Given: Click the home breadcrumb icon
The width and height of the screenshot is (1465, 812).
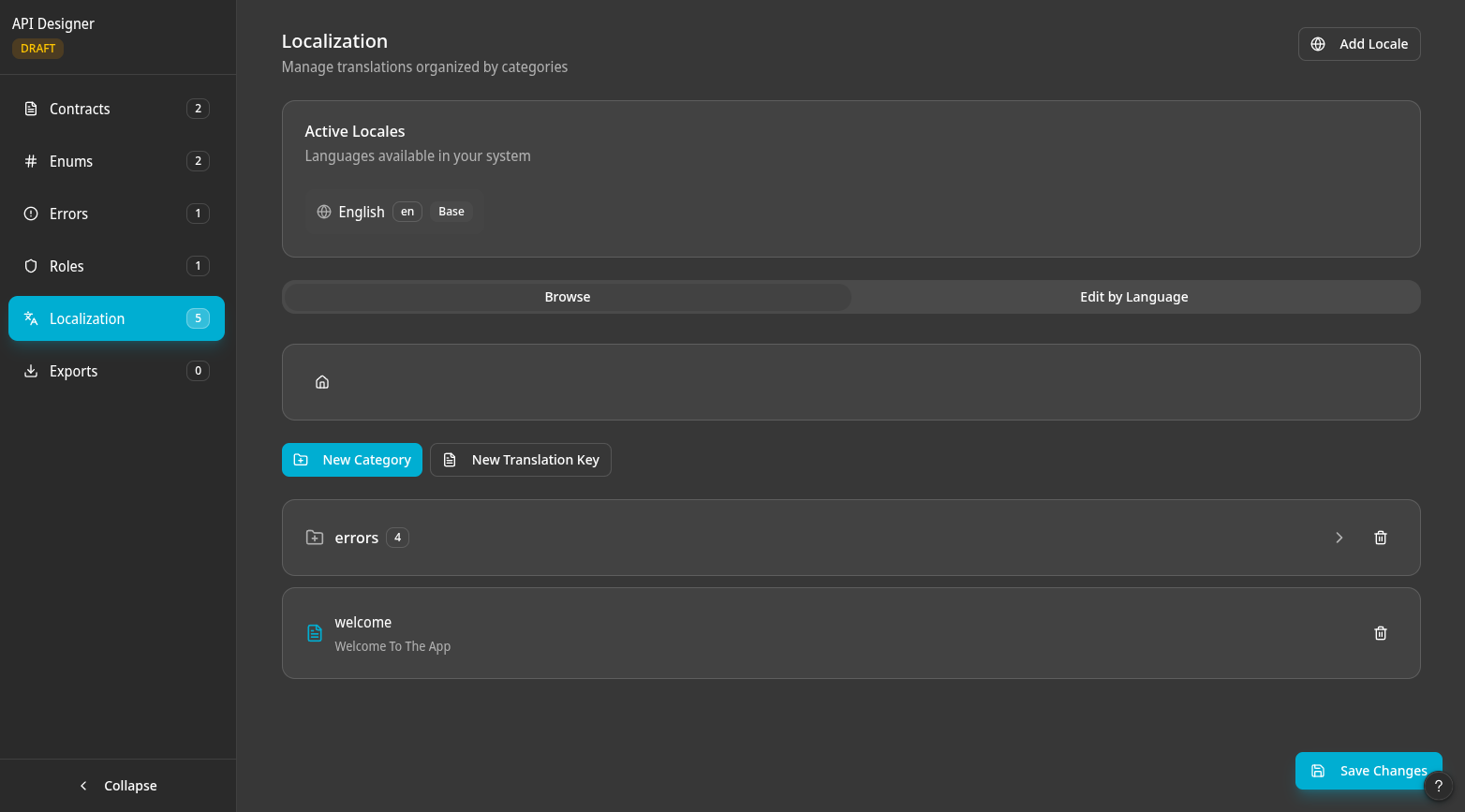Looking at the screenshot, I should [322, 382].
